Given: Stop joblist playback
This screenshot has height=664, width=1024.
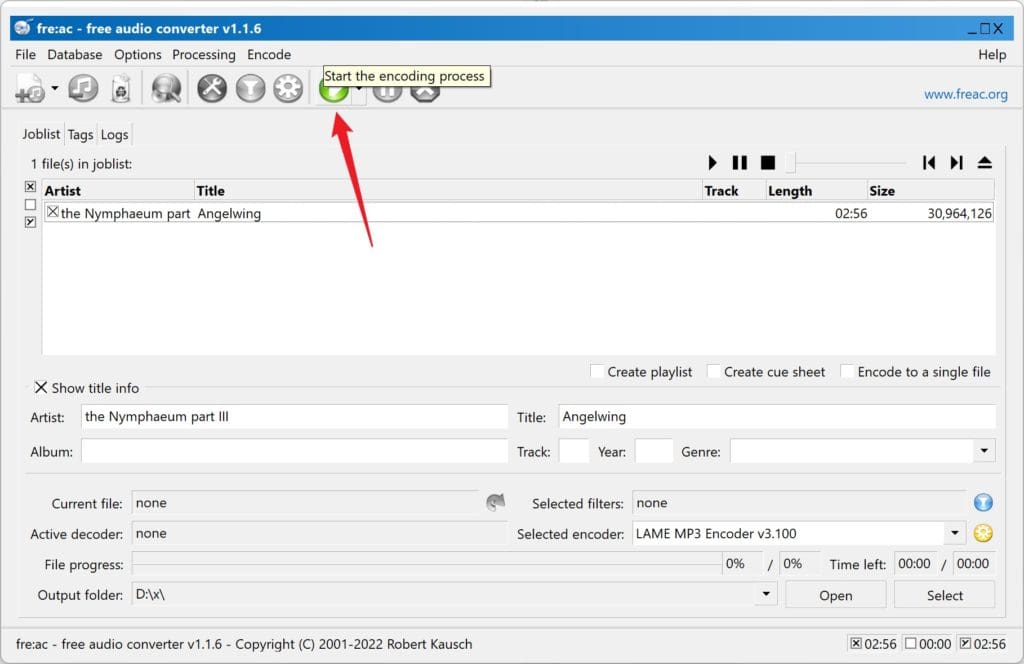Looking at the screenshot, I should [x=768, y=163].
